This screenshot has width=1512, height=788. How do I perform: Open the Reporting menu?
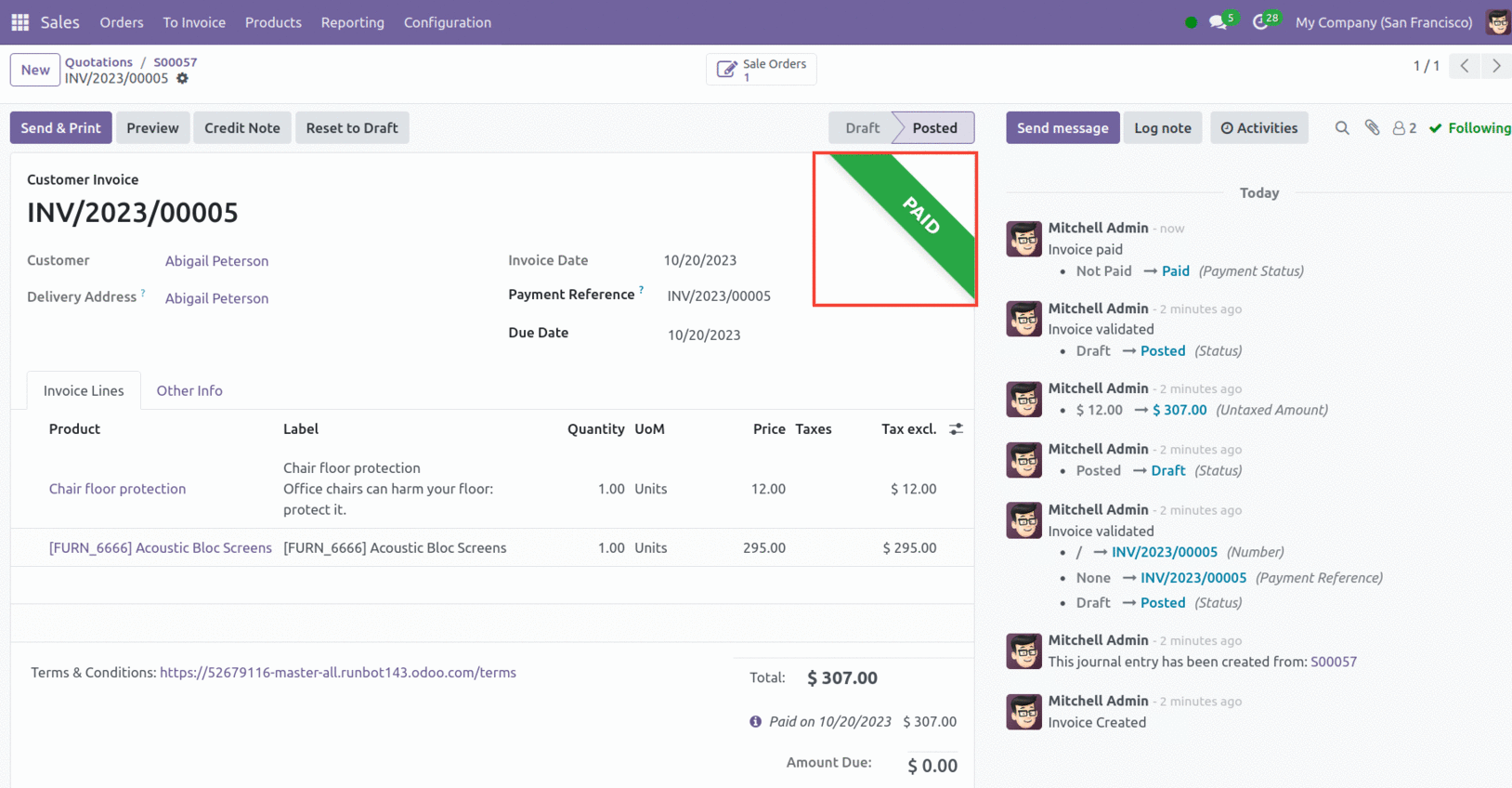(x=352, y=22)
